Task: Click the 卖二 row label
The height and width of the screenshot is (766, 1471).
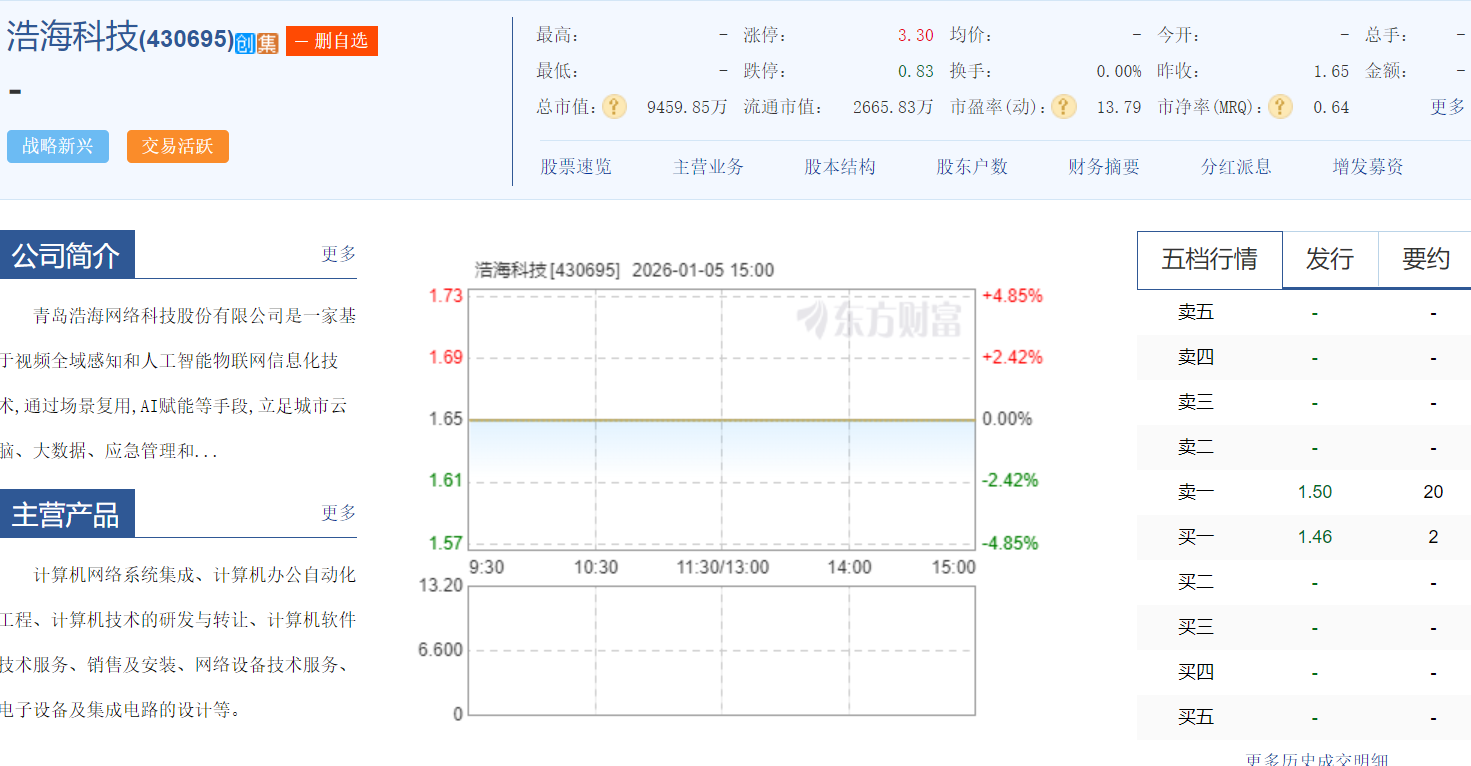Action: tap(1196, 447)
